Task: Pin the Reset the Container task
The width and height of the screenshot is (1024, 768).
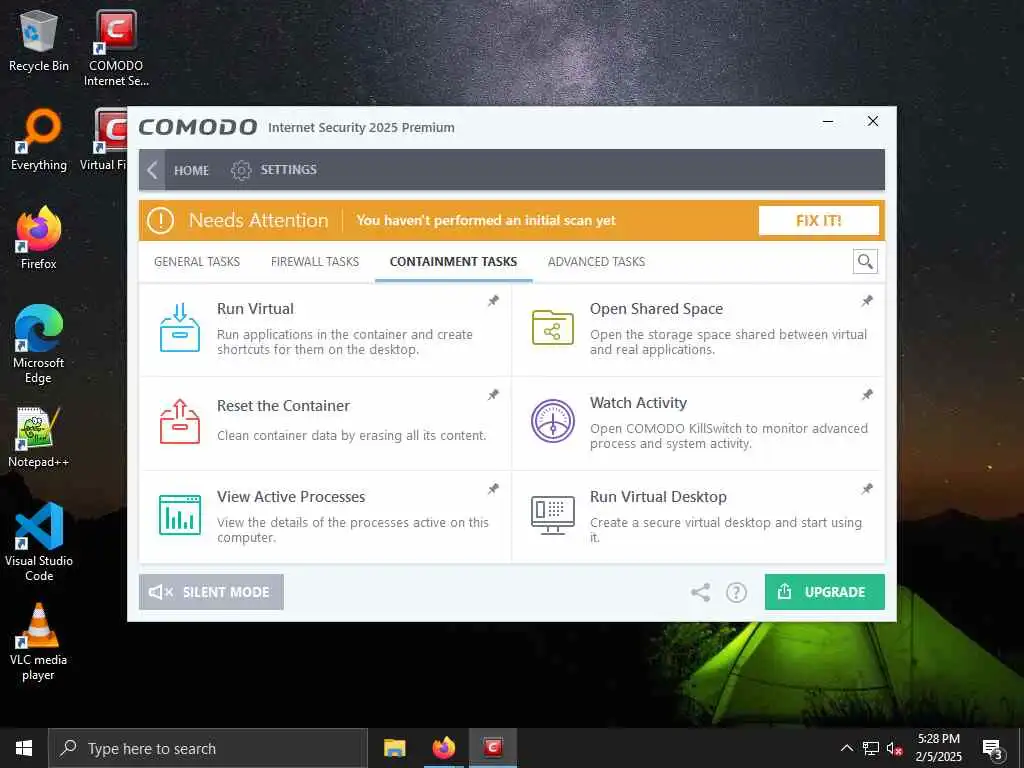Action: click(494, 394)
